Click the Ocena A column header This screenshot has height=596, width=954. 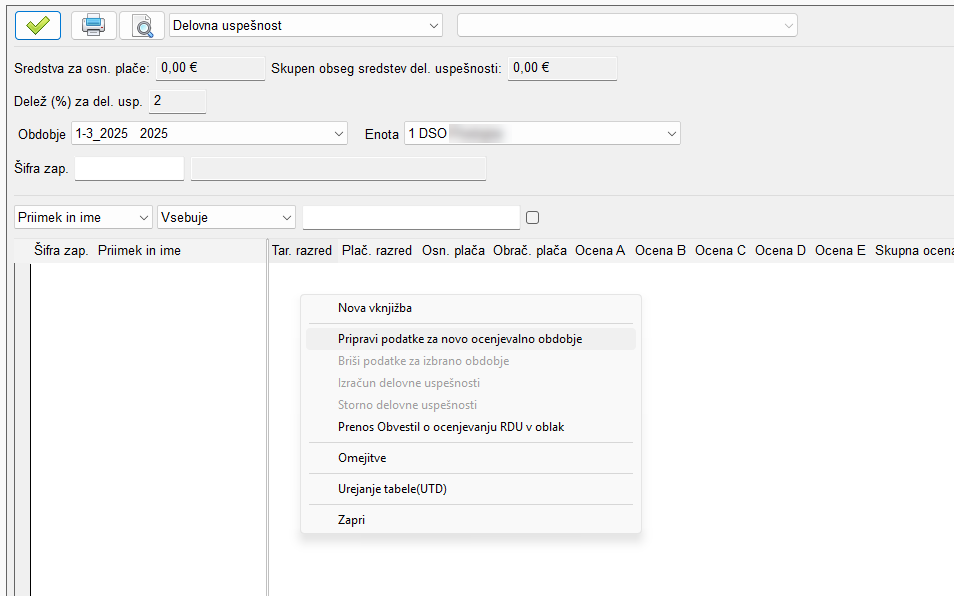pyautogui.click(x=600, y=251)
